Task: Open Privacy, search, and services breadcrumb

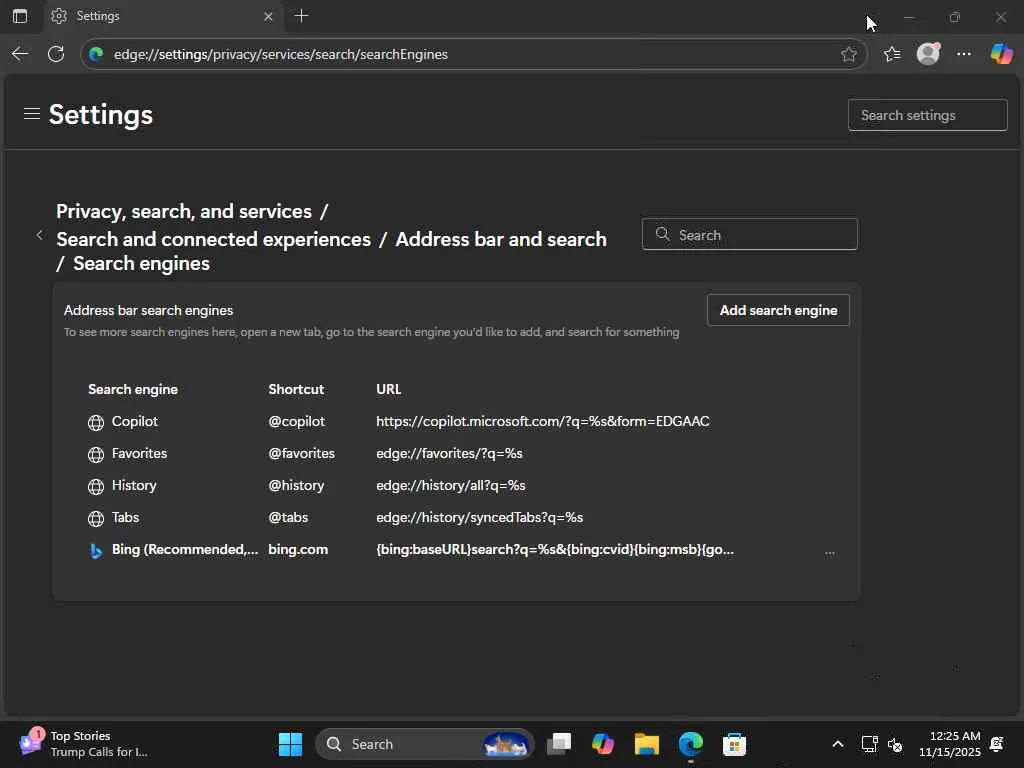Action: coord(184,211)
